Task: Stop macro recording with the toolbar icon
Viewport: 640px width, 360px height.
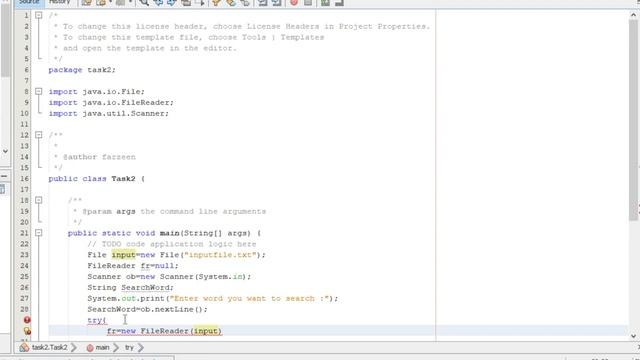Action: point(308,2)
